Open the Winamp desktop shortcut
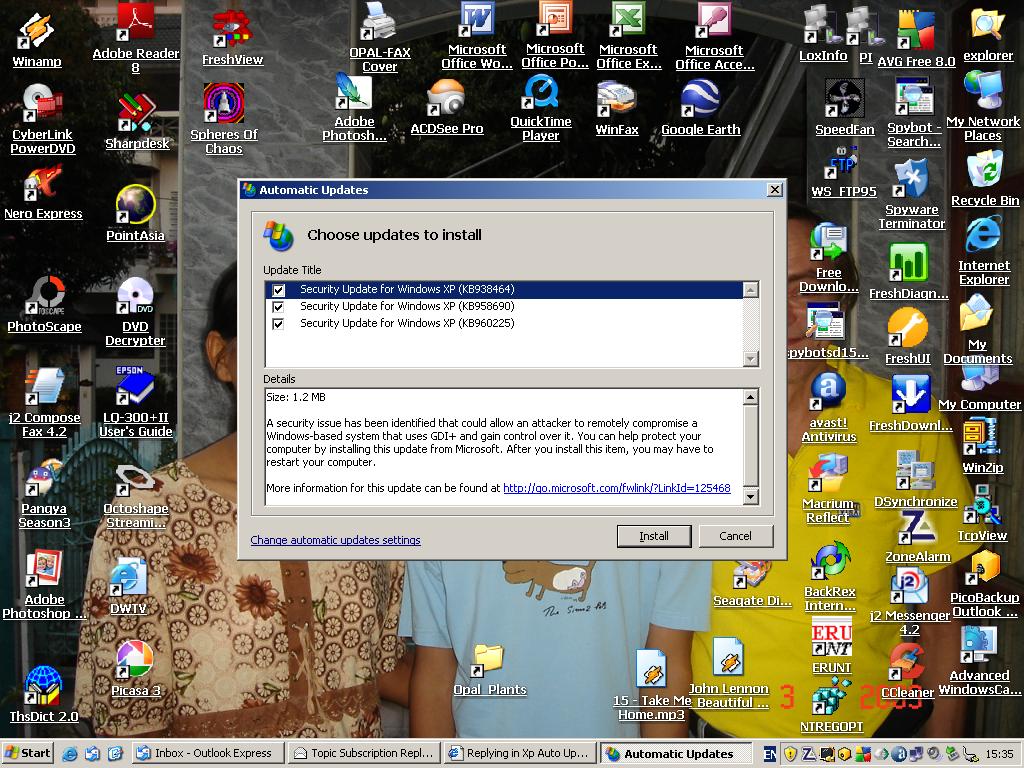 (x=37, y=39)
